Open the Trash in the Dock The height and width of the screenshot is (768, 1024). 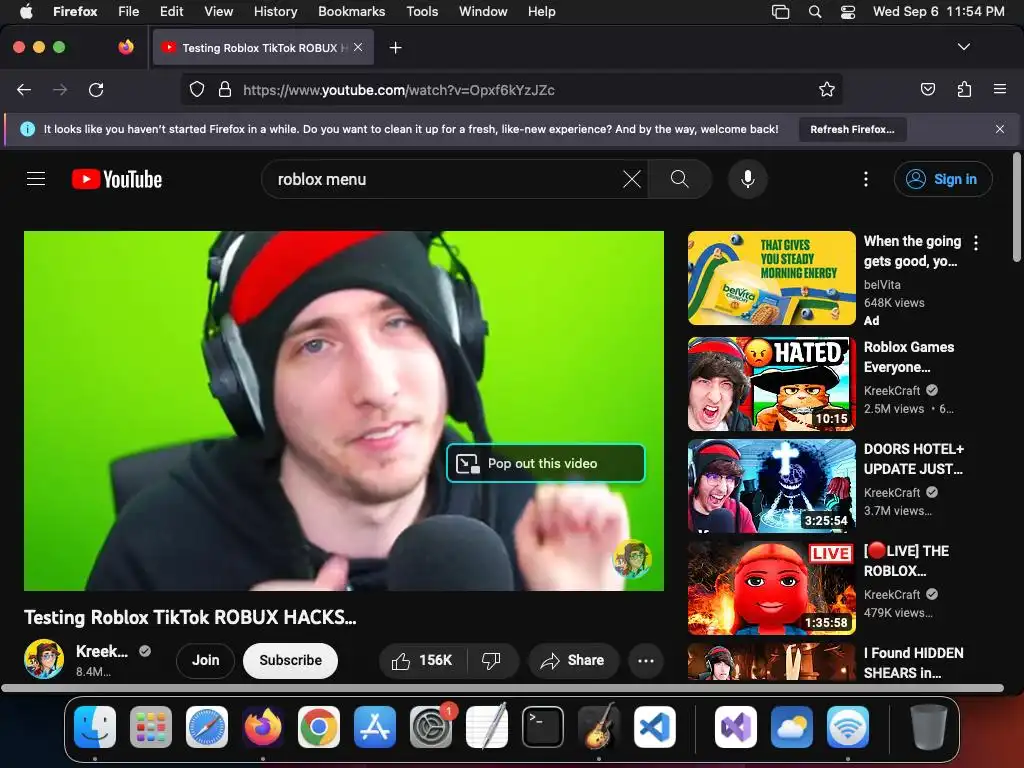pos(929,727)
